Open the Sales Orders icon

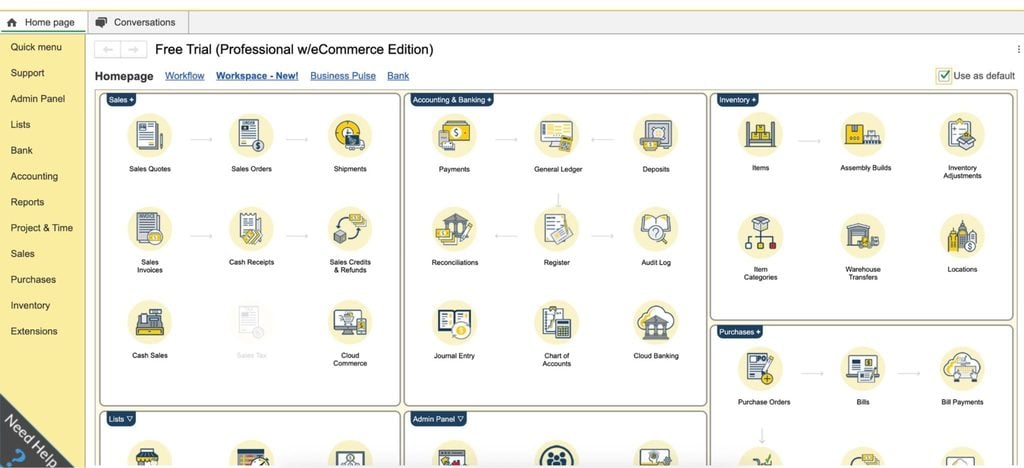[x=251, y=136]
